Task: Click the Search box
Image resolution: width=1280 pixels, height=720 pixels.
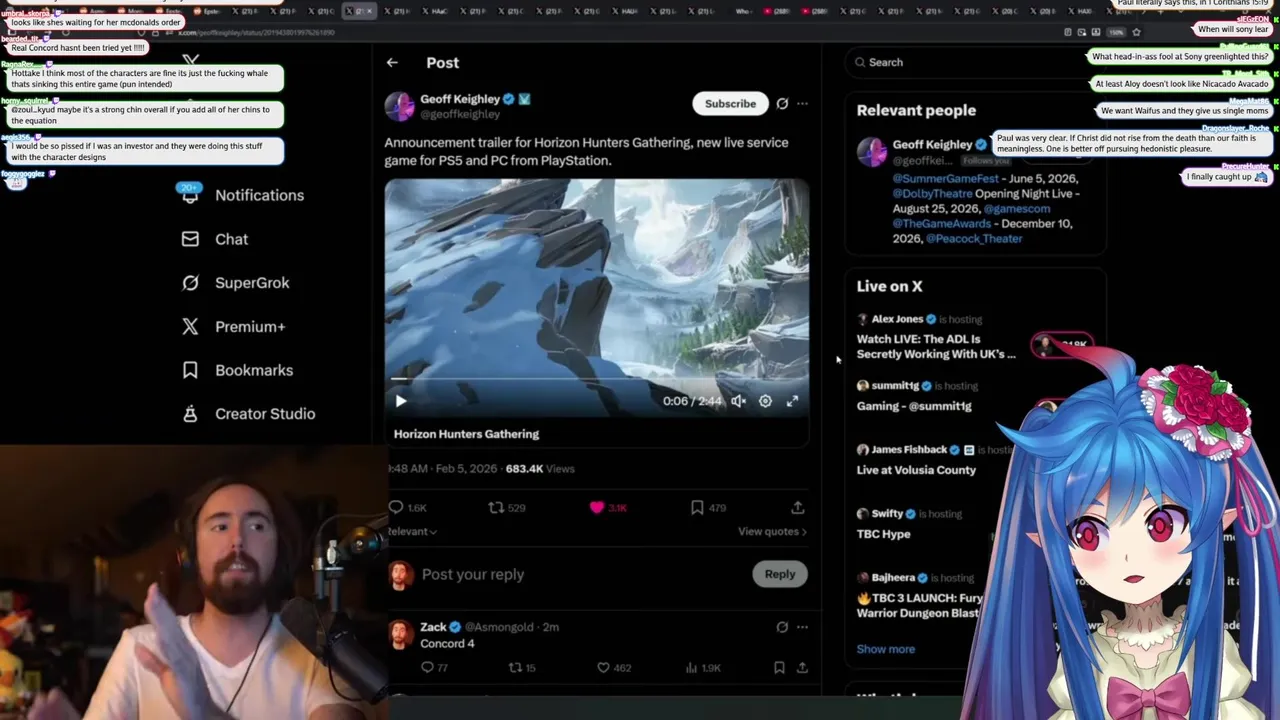Action: click(x=975, y=62)
